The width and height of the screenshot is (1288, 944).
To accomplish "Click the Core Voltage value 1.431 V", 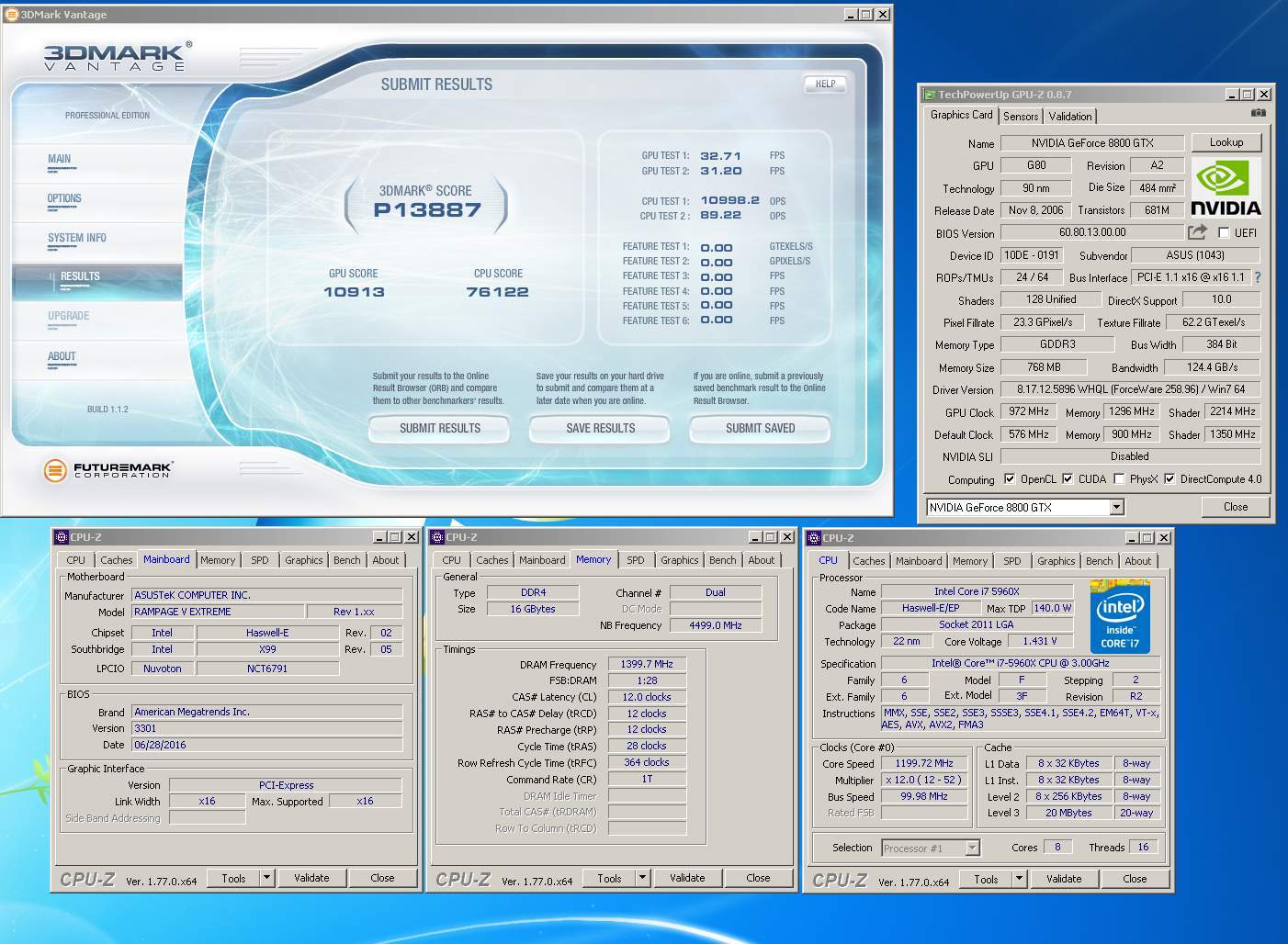I will coord(1040,641).
